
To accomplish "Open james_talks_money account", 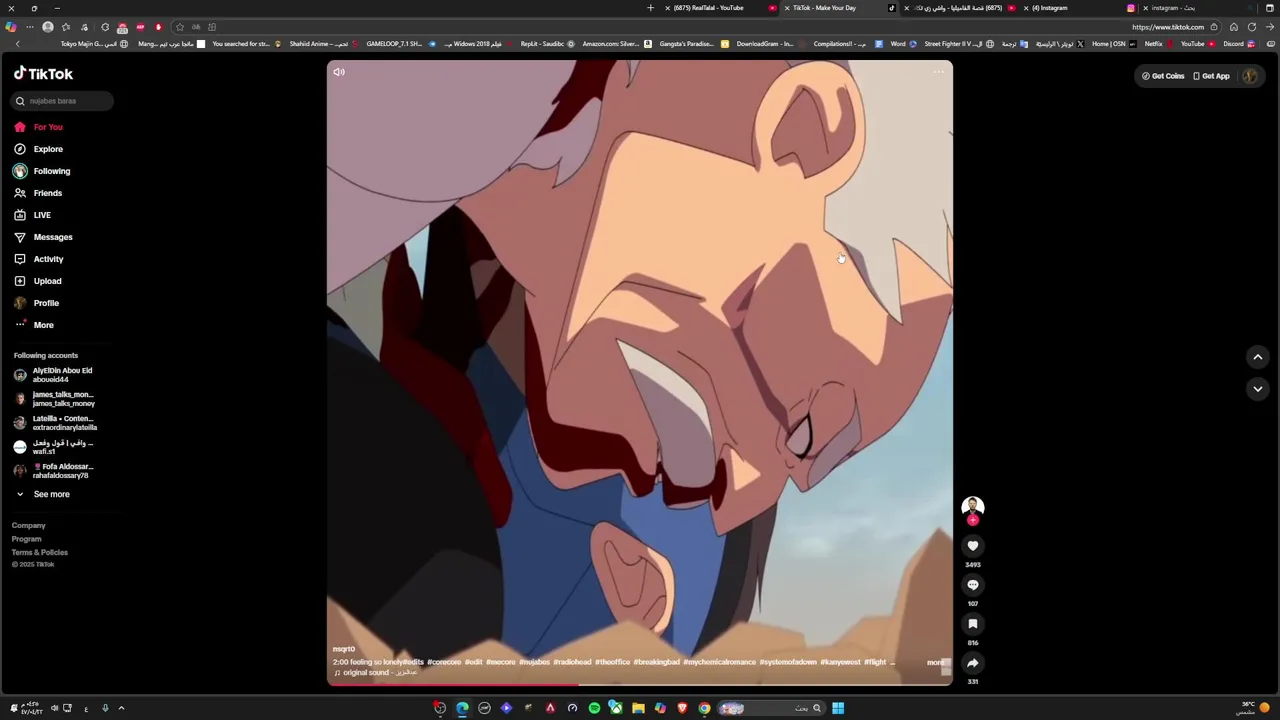I will click(55, 399).
